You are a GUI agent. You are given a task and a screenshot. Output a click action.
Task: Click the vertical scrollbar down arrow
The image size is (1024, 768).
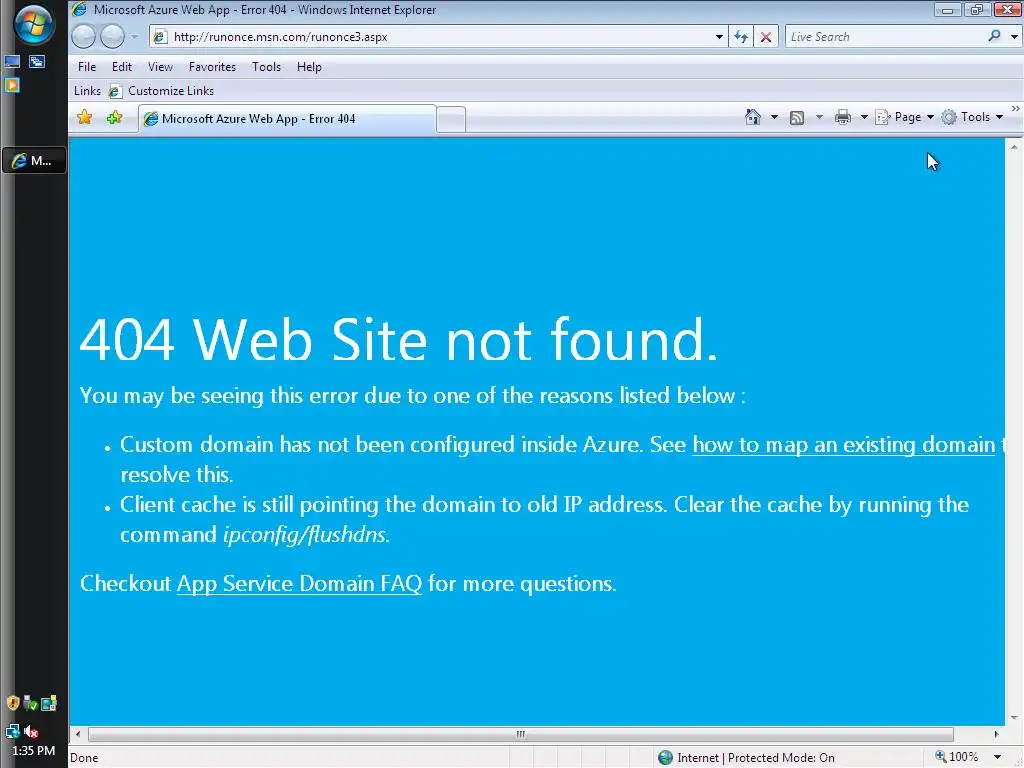(1014, 718)
